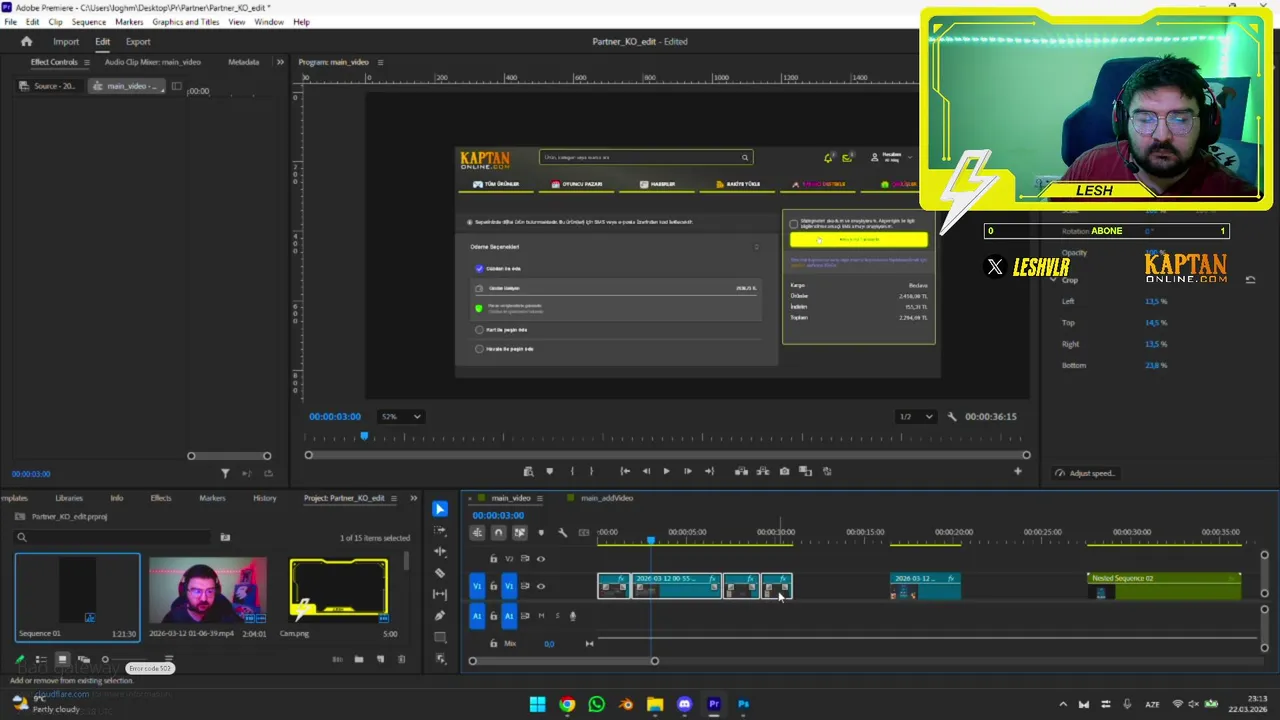Viewport: 1280px width, 720px height.
Task: Select the Pen tool
Action: (440, 616)
